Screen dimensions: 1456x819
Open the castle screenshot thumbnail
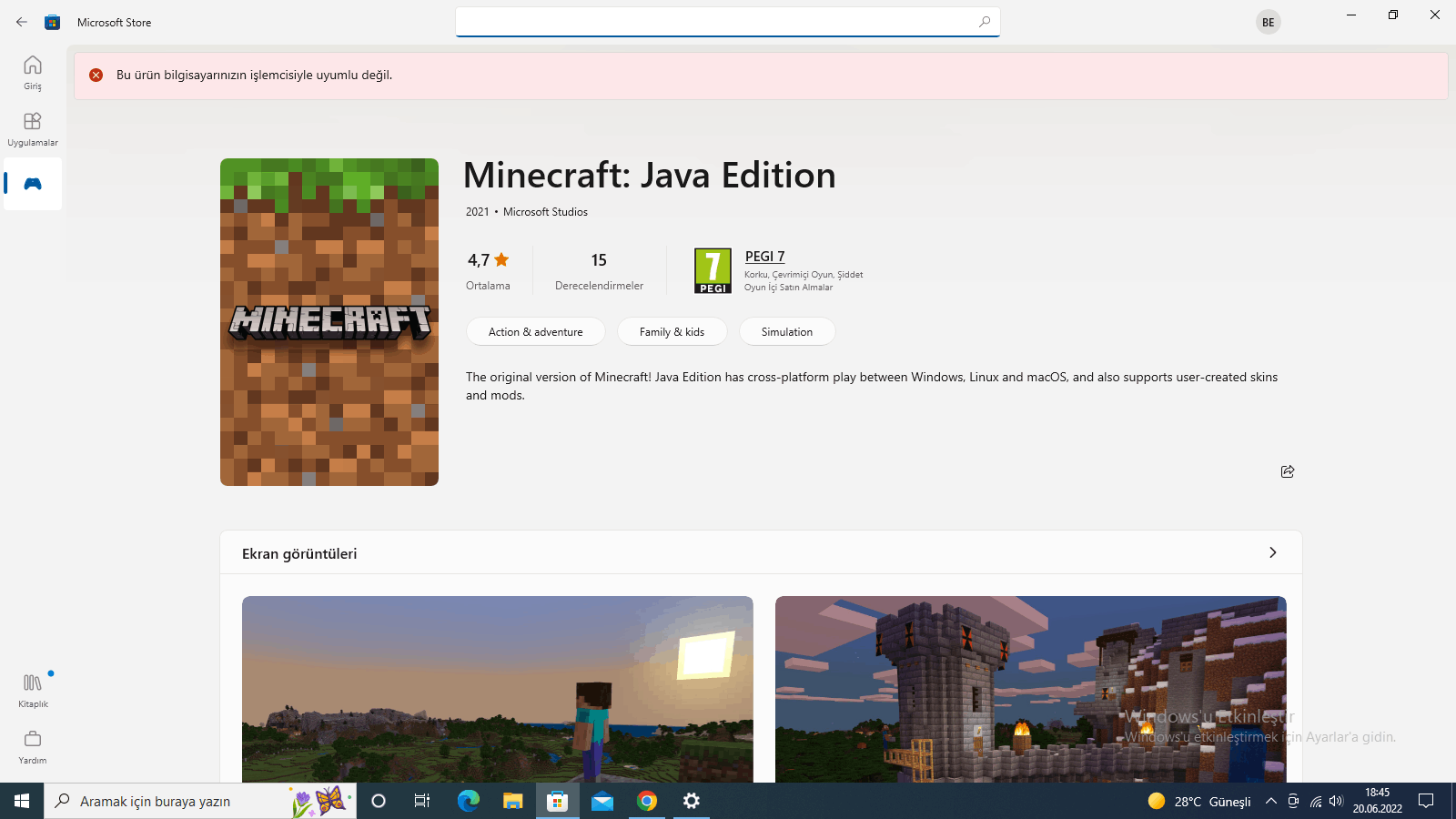point(1031,689)
